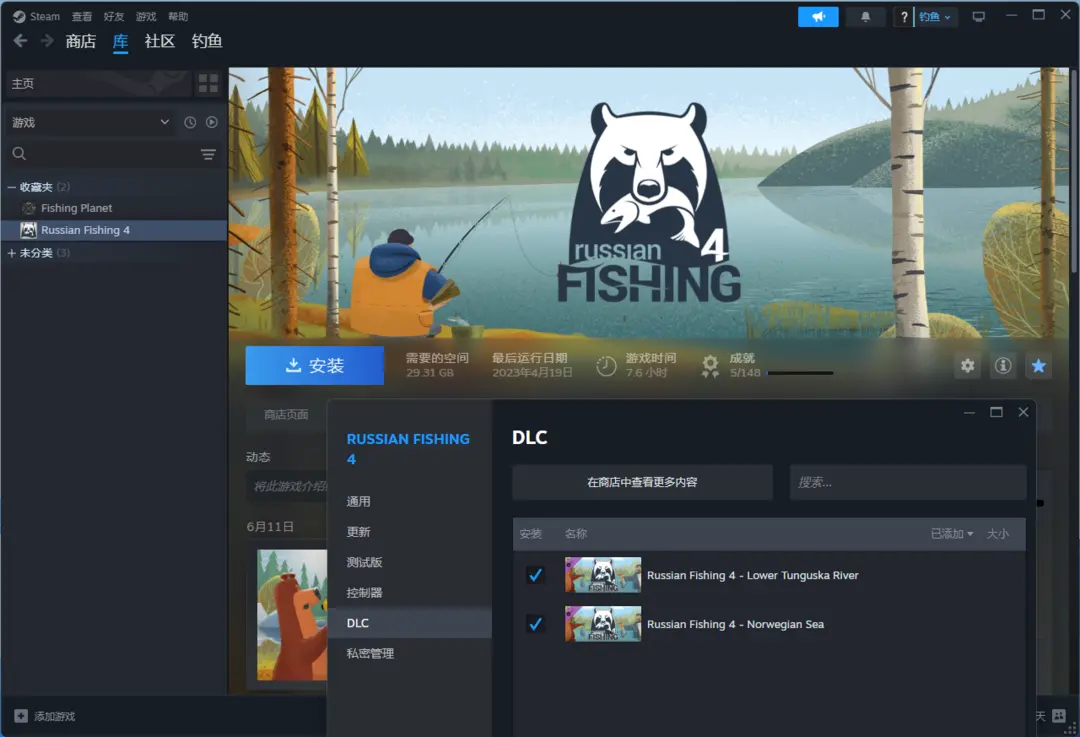Click the 添加游戏 label

[x=55, y=716]
